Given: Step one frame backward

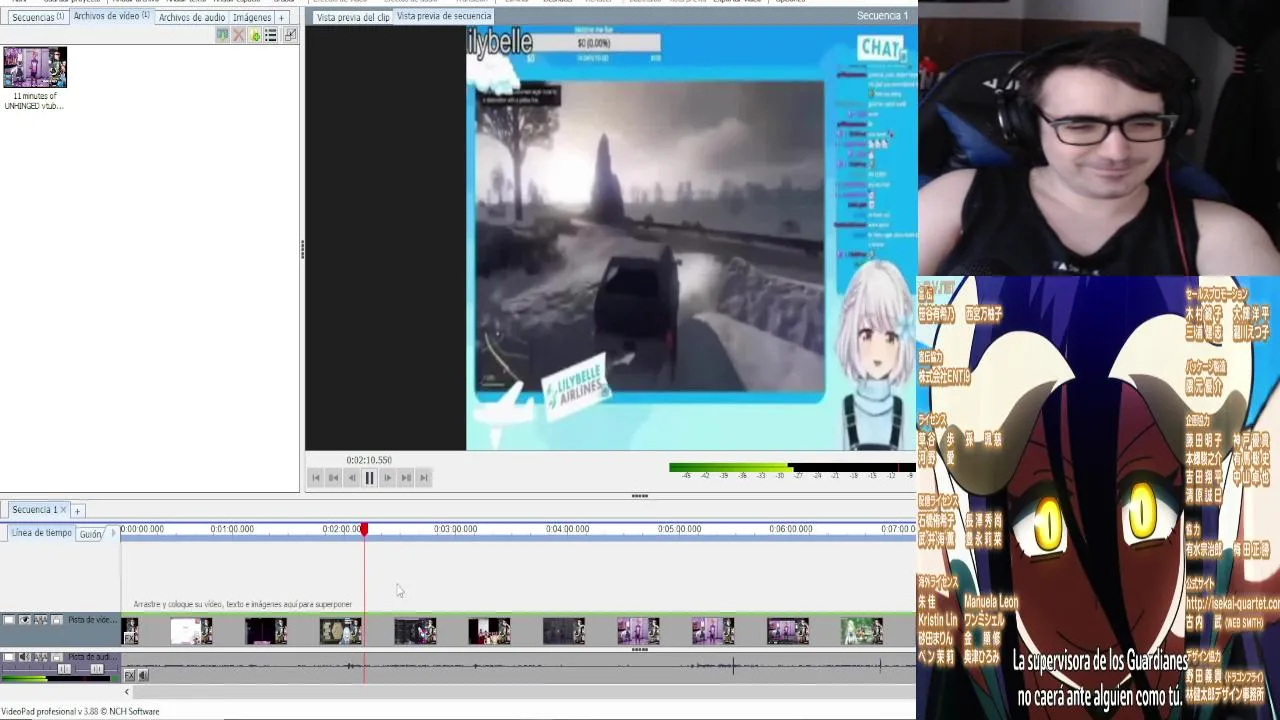Looking at the screenshot, I should 352,478.
